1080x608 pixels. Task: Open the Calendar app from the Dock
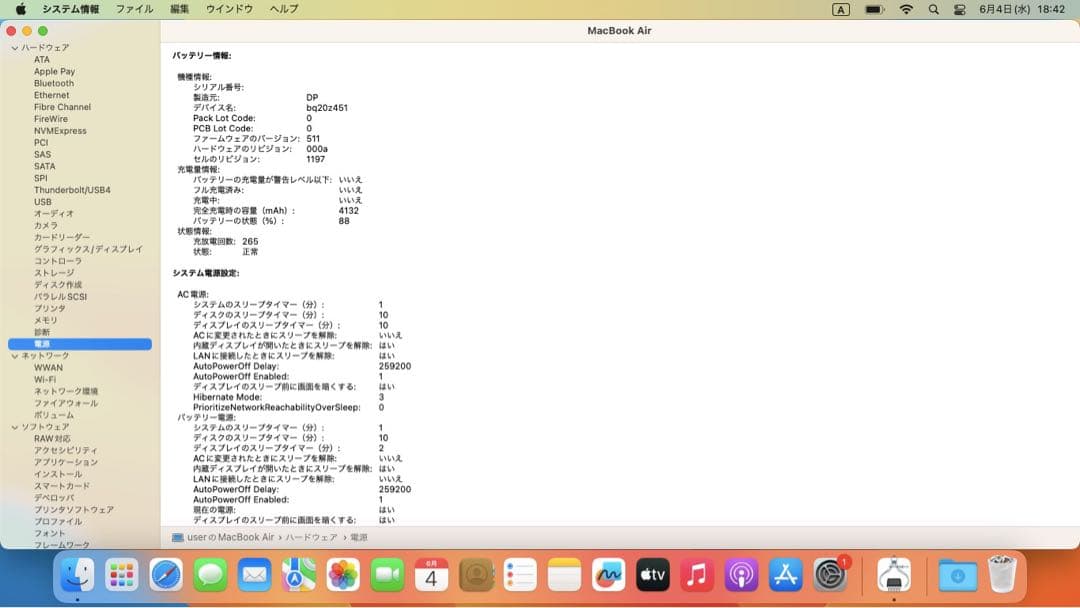[430, 575]
